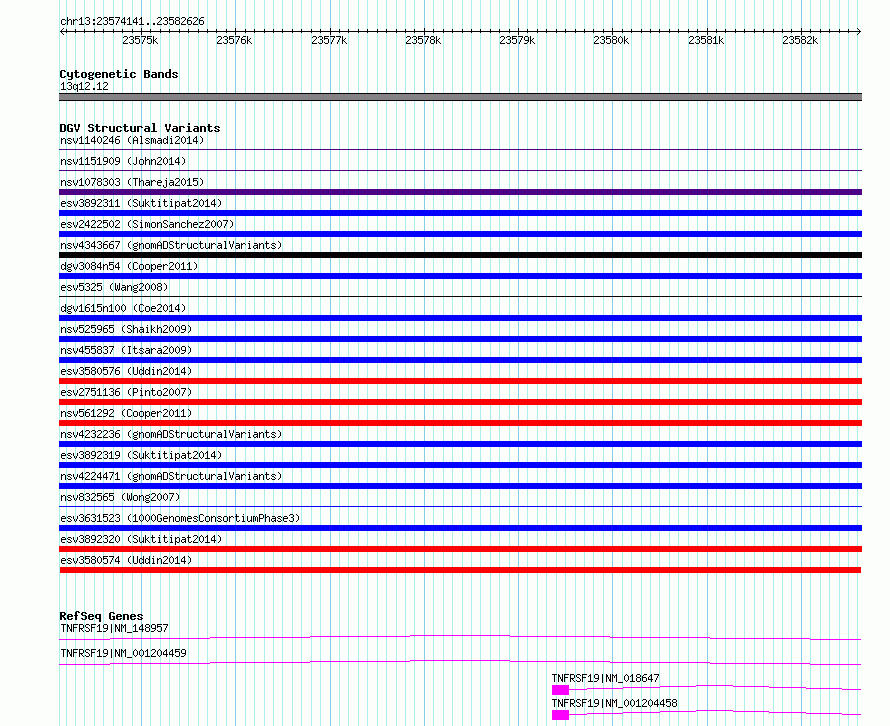The width and height of the screenshot is (890, 726).
Task: Open transcript TNFRSF19|NM_148957
Action: click(x=114, y=628)
